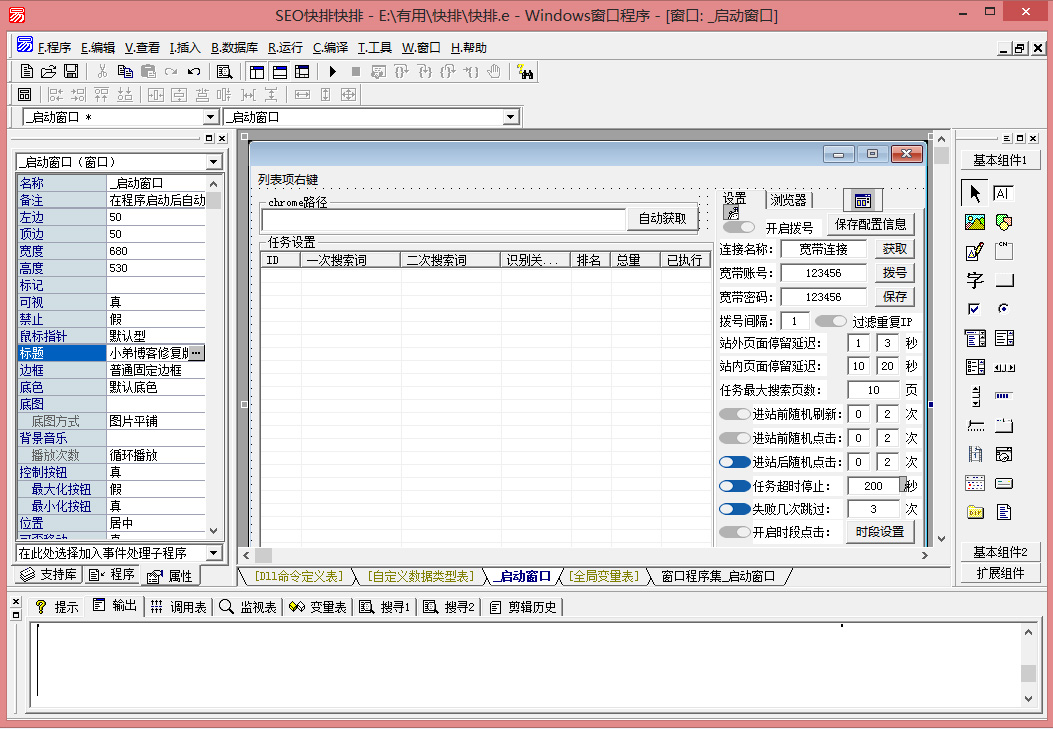Click the 拨号 button
This screenshot has height=729, width=1053.
pyautogui.click(x=895, y=273)
